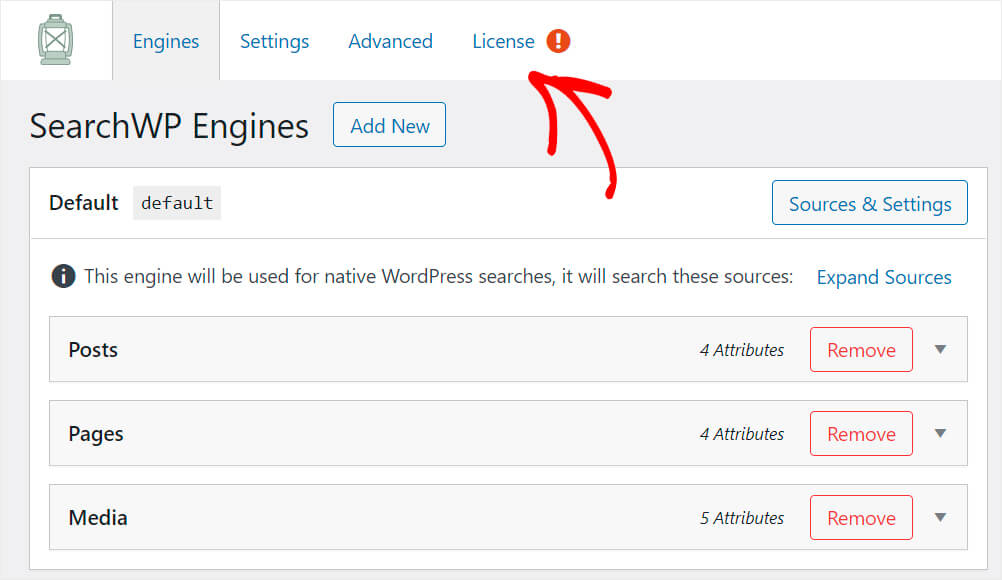1002x580 pixels.
Task: Click the 'default' engine slug label
Action: tap(177, 203)
